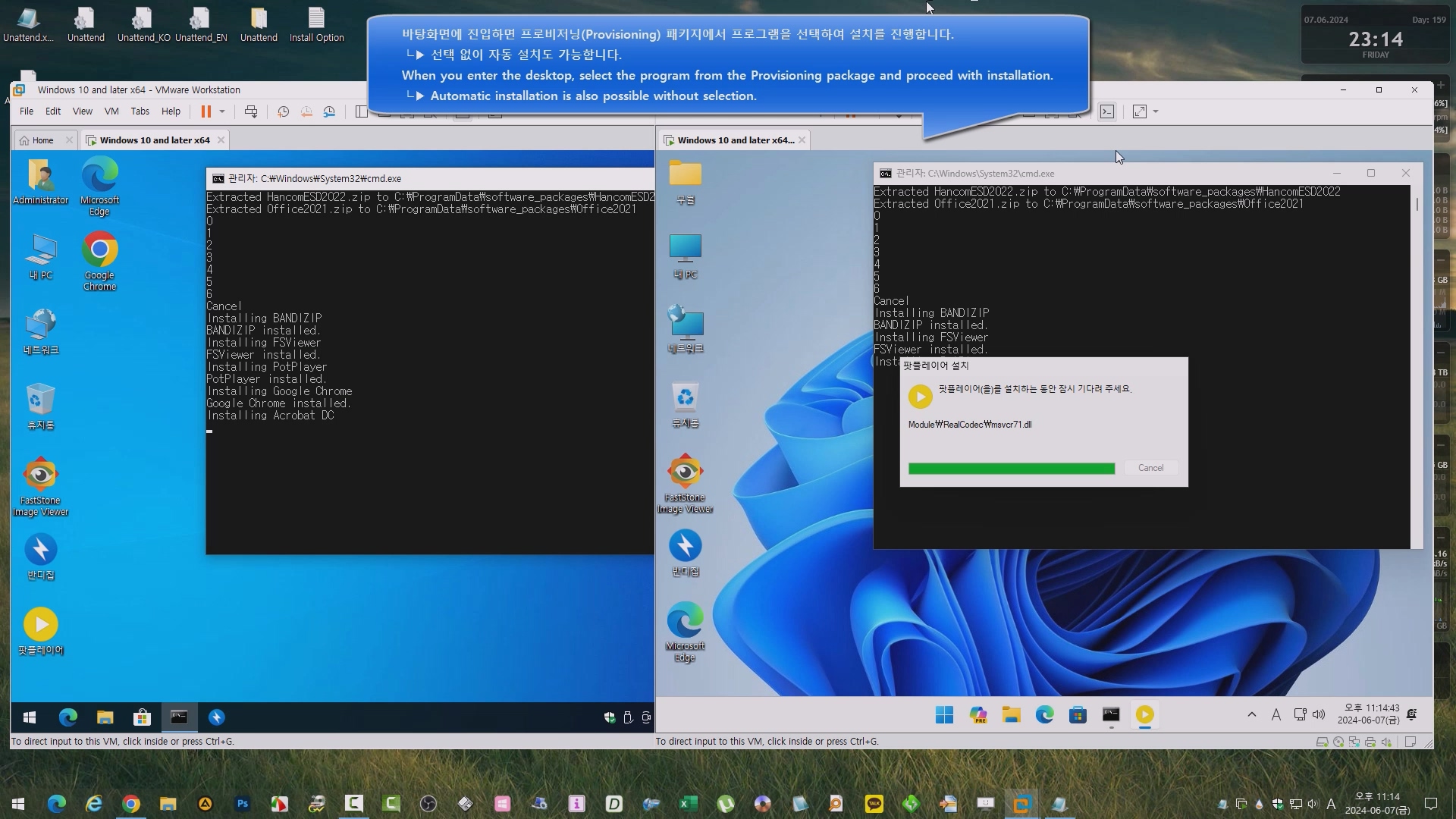Select Google Chrome icon on left VM desktop
Viewport: 1456px width, 819px height.
pyautogui.click(x=99, y=261)
